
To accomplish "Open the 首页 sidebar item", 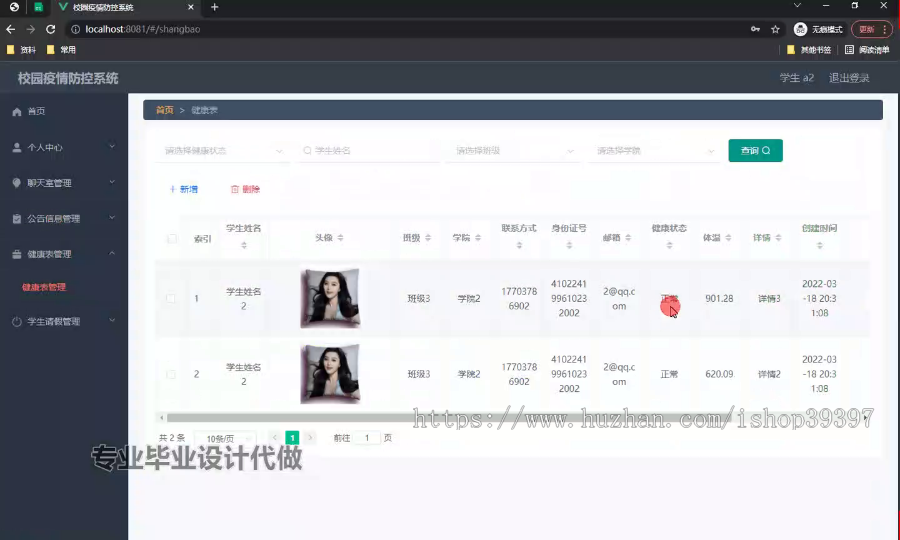I will tap(63, 111).
